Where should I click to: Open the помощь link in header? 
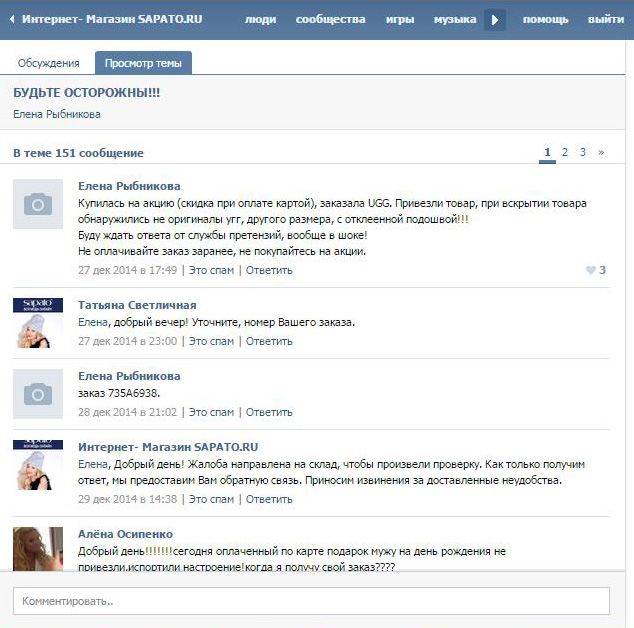tap(545, 19)
